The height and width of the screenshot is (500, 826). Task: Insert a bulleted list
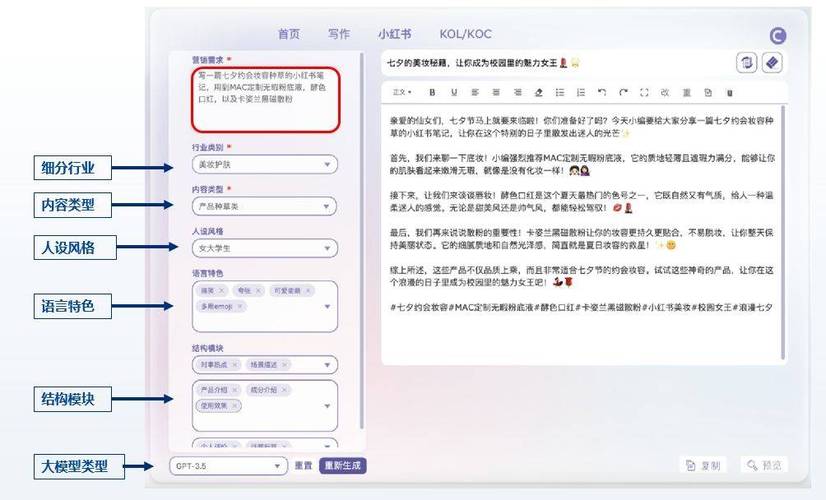click(559, 92)
